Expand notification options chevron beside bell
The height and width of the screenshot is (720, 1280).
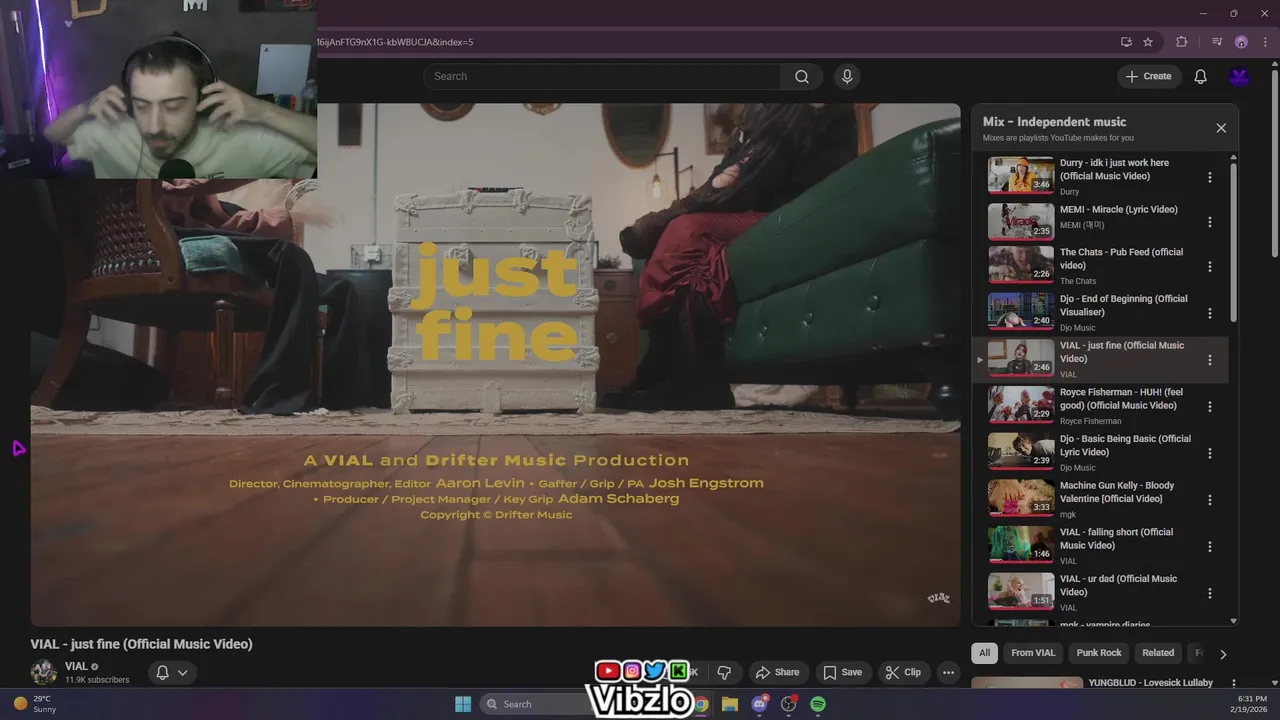point(183,672)
